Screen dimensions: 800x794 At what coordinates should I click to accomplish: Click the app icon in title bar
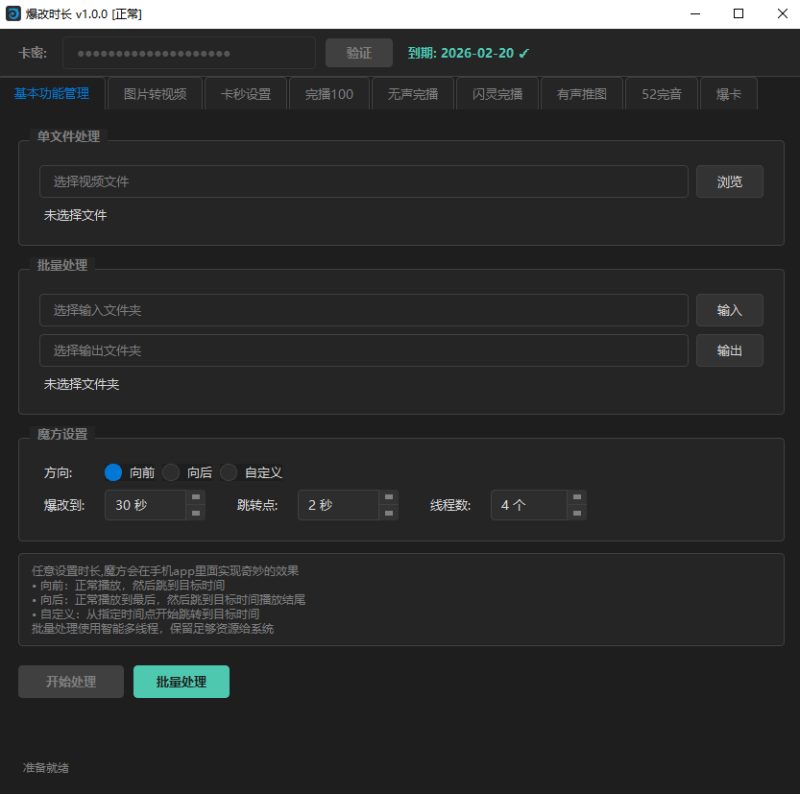pos(13,14)
